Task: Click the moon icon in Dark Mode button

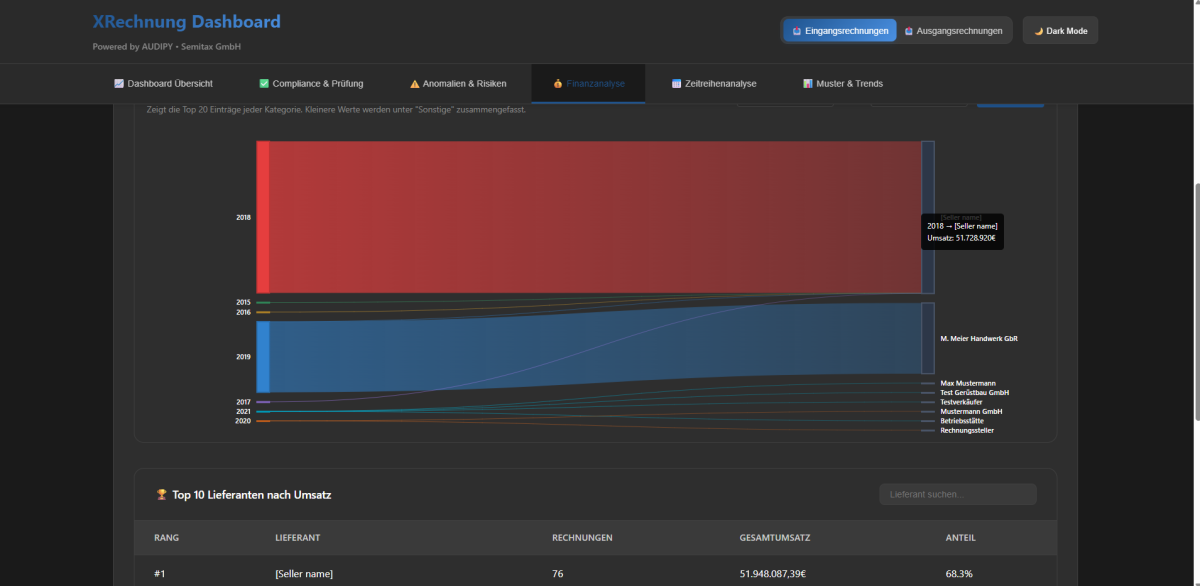Action: [1039, 31]
